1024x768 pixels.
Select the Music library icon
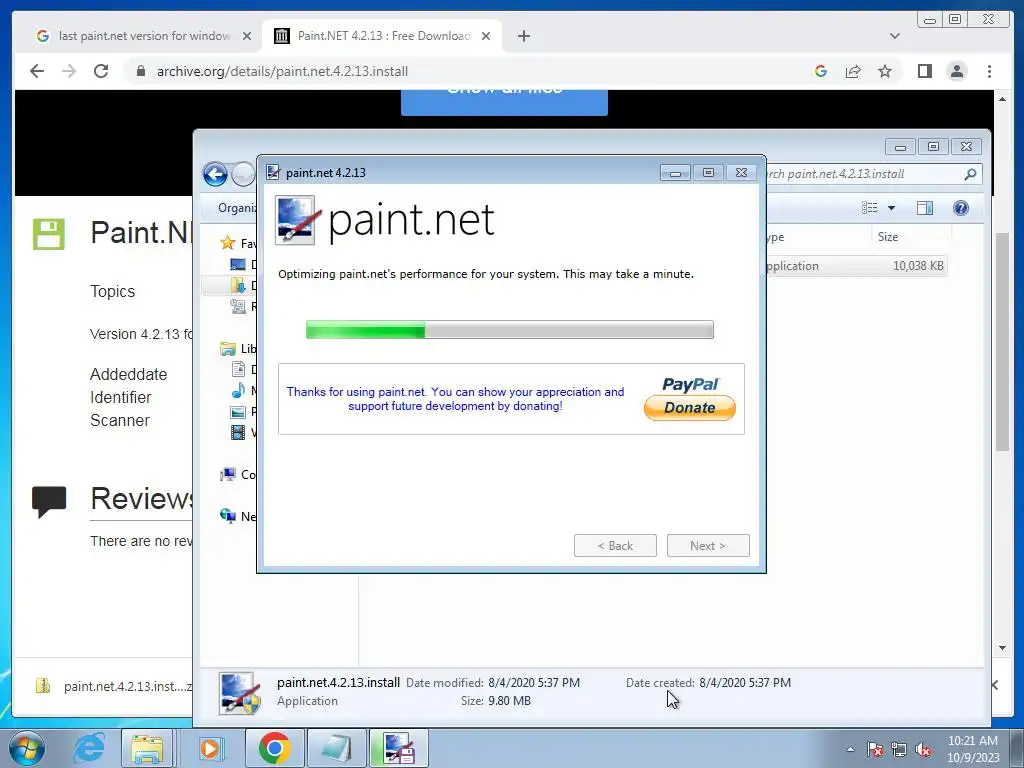pos(238,391)
